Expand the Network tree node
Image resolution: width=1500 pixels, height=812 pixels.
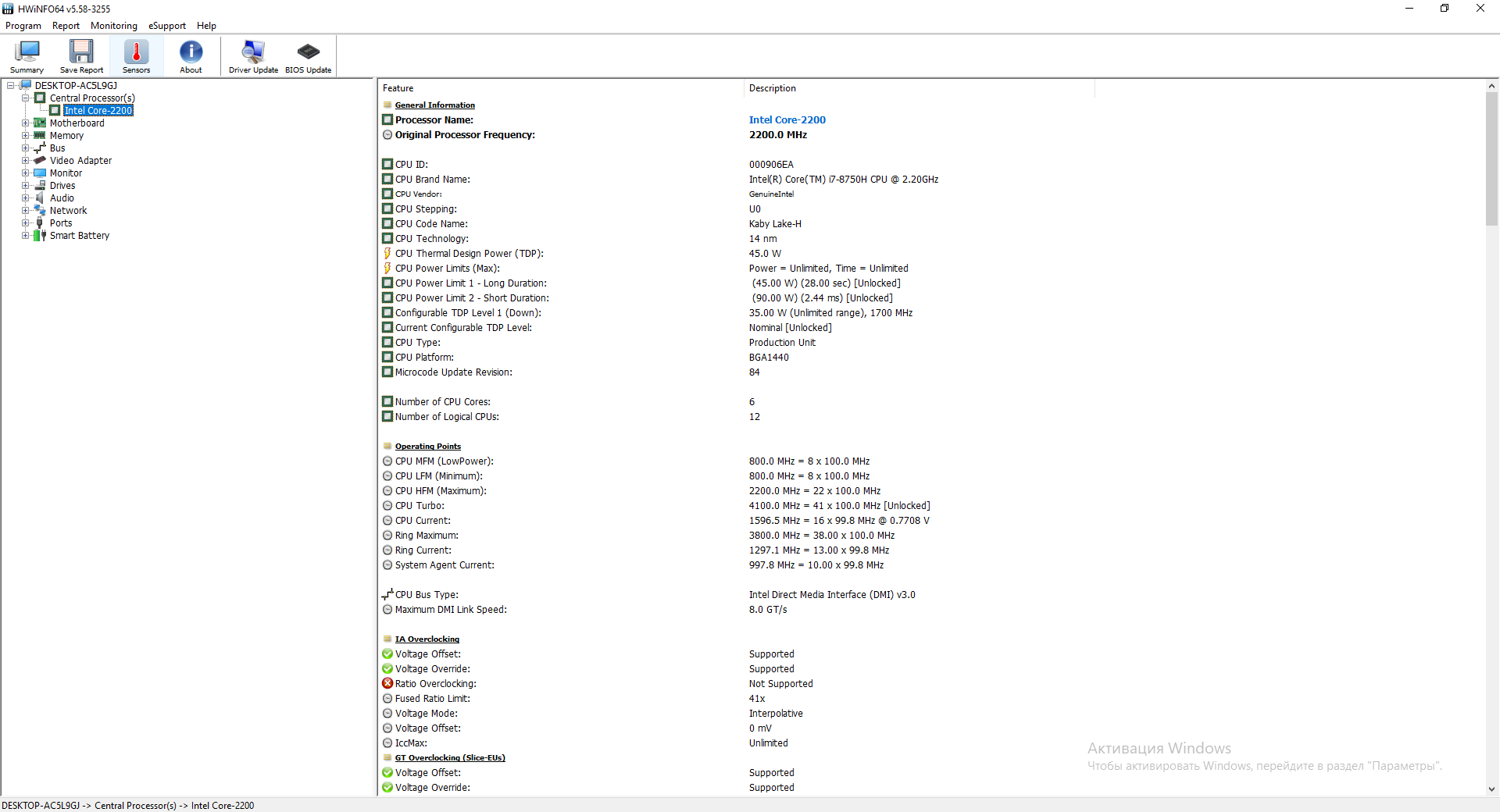coord(26,211)
